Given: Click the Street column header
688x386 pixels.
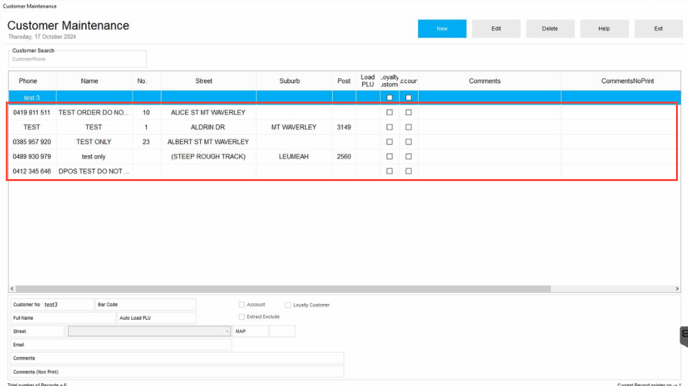Looking at the screenshot, I should (x=204, y=81).
